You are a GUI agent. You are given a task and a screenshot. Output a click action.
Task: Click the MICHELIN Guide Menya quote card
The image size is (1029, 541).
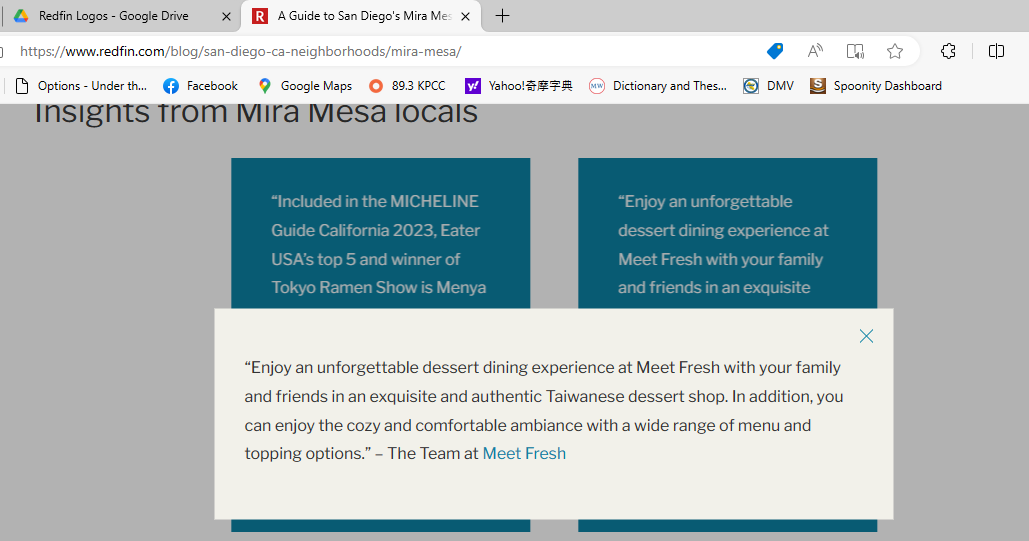point(381,233)
